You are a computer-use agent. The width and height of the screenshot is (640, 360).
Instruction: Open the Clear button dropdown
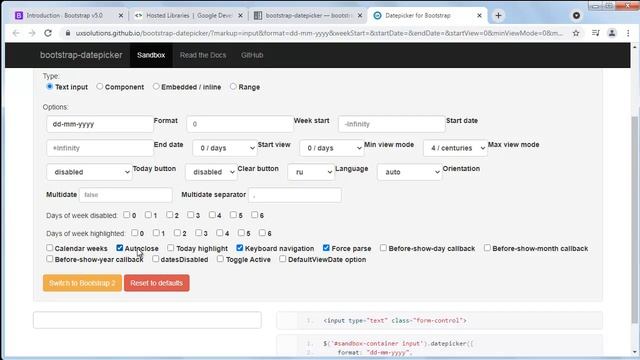click(211, 172)
